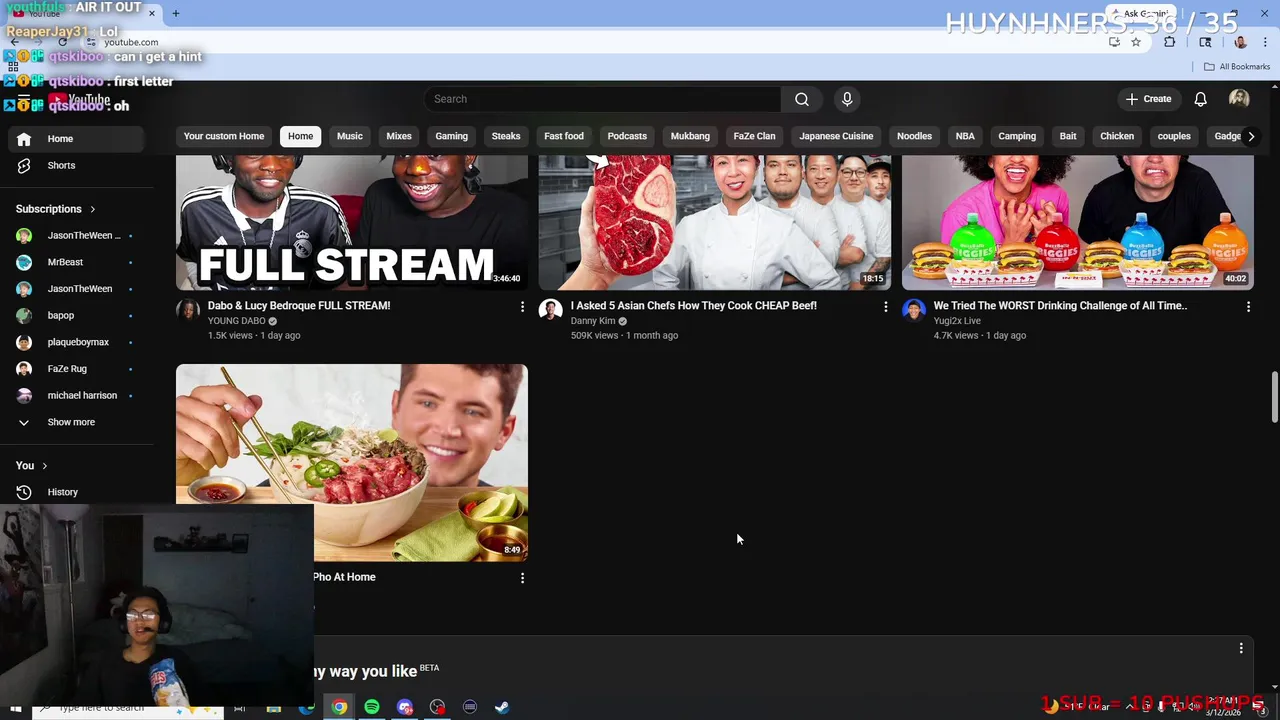Click the YOUNG DABO channel avatar
This screenshot has width=1280, height=720.
pos(188,310)
